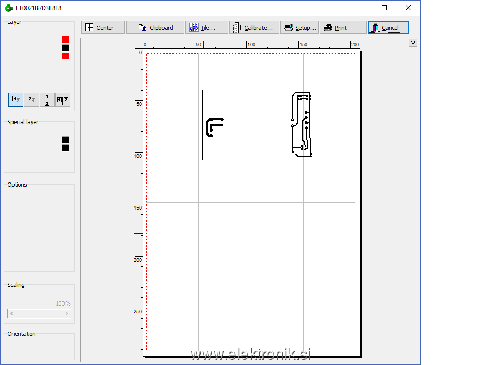Viewport: 500px width, 365px height.
Task: Click the topmost red layer color swatch
Action: [65, 39]
